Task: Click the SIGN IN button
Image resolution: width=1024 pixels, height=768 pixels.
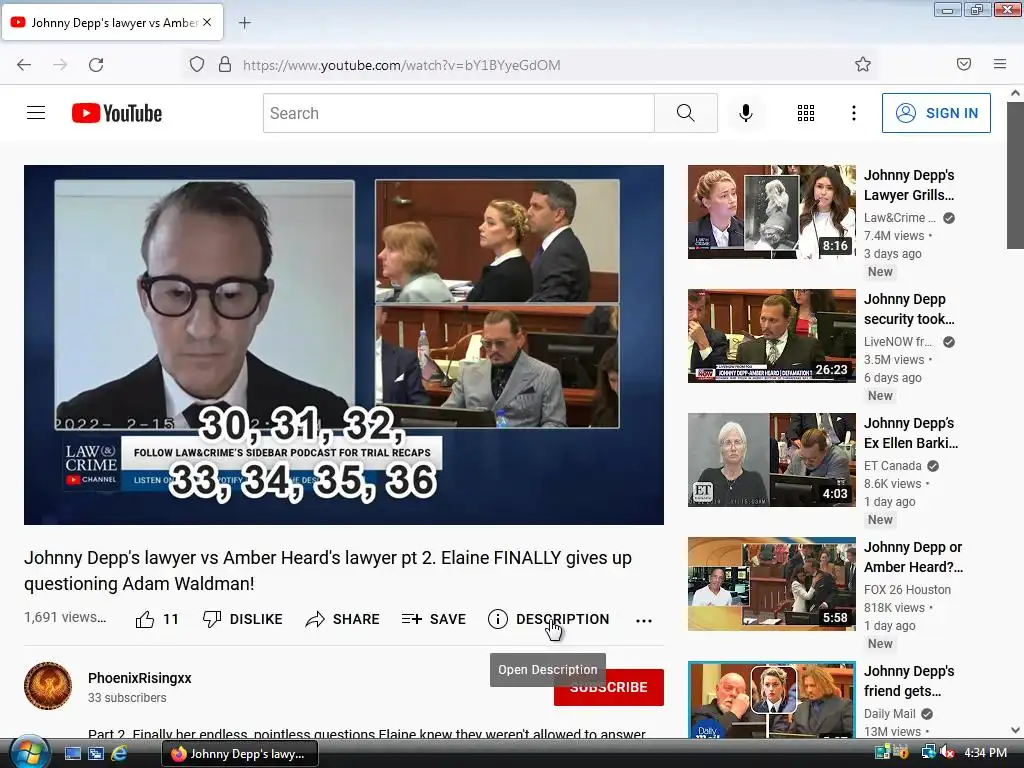Action: (936, 113)
